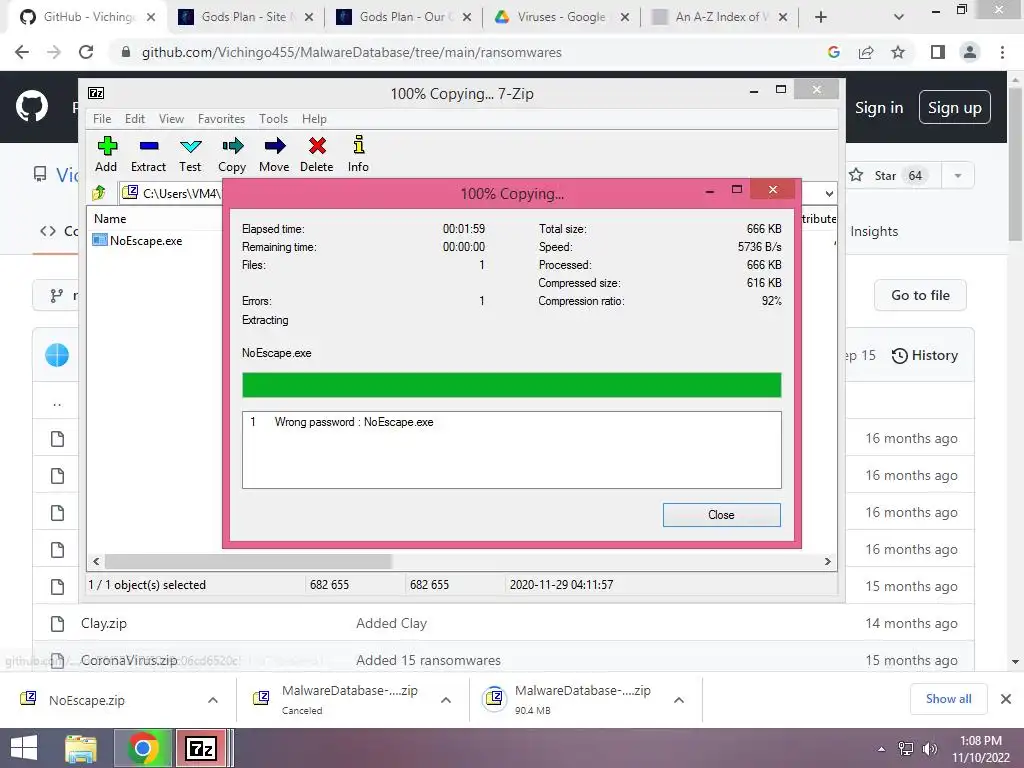Open a new Chrome tab

click(821, 17)
